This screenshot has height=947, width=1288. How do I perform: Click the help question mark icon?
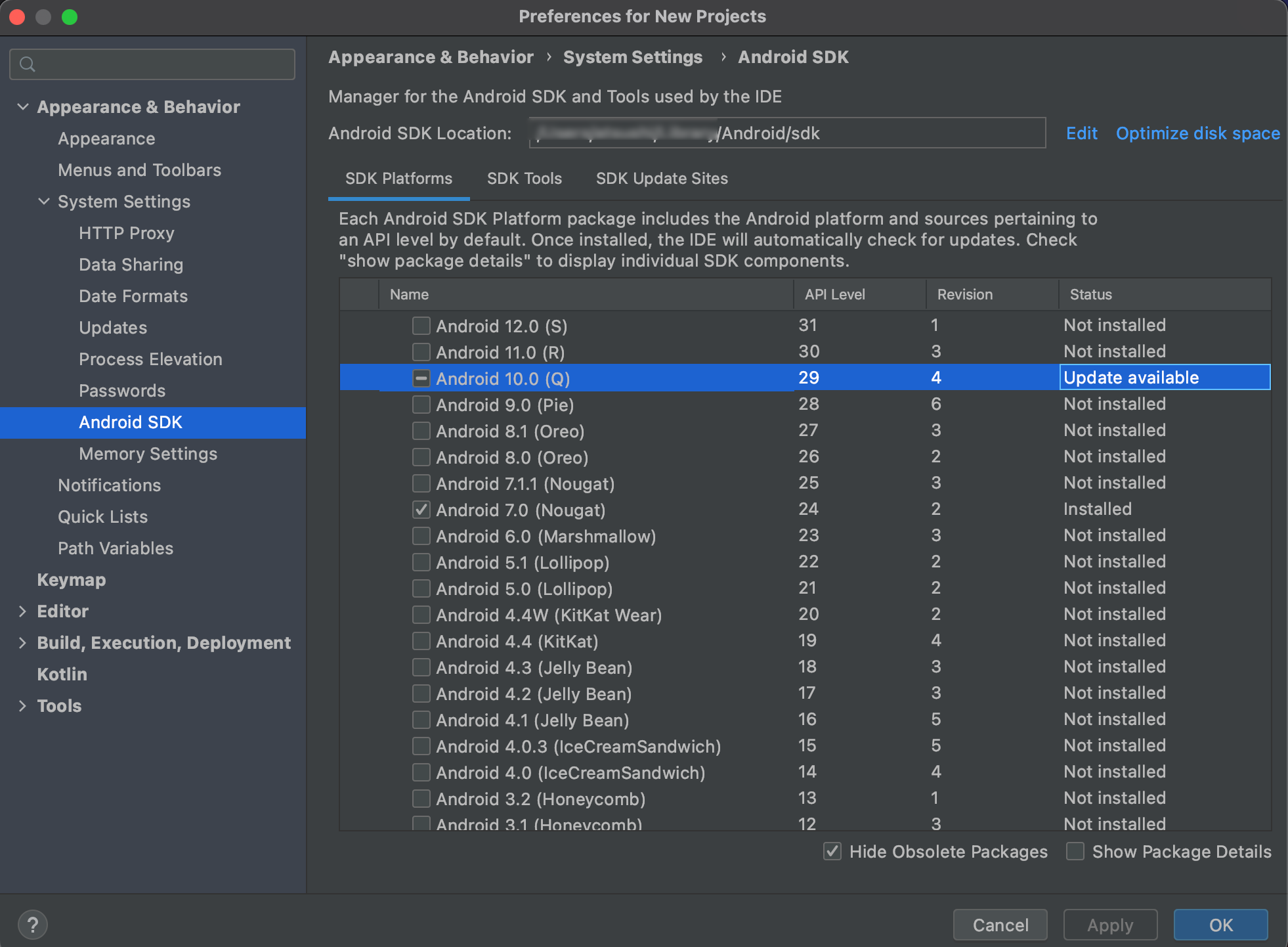(x=32, y=925)
